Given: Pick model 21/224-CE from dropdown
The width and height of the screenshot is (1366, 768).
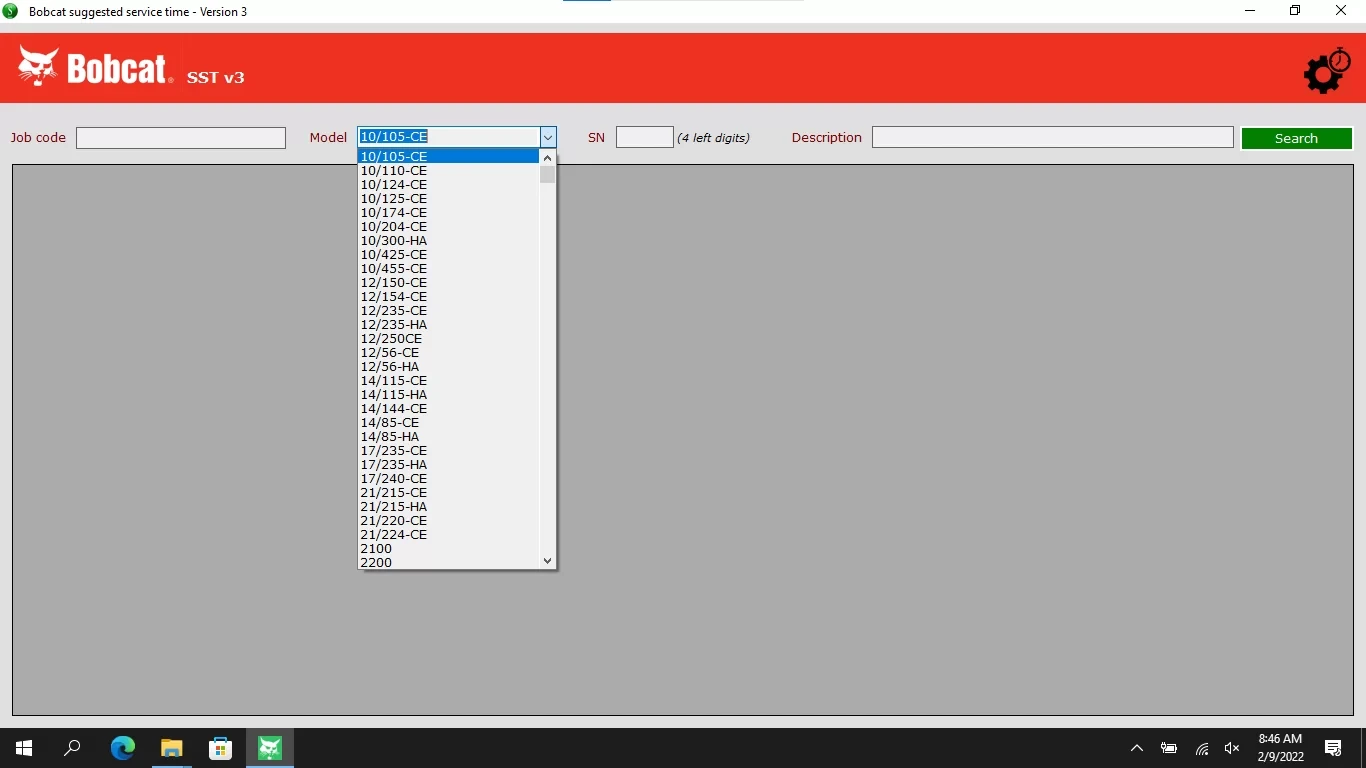Looking at the screenshot, I should pos(394,535).
